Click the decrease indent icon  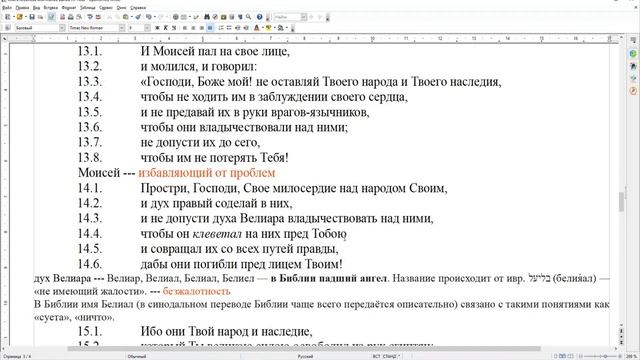(237, 28)
